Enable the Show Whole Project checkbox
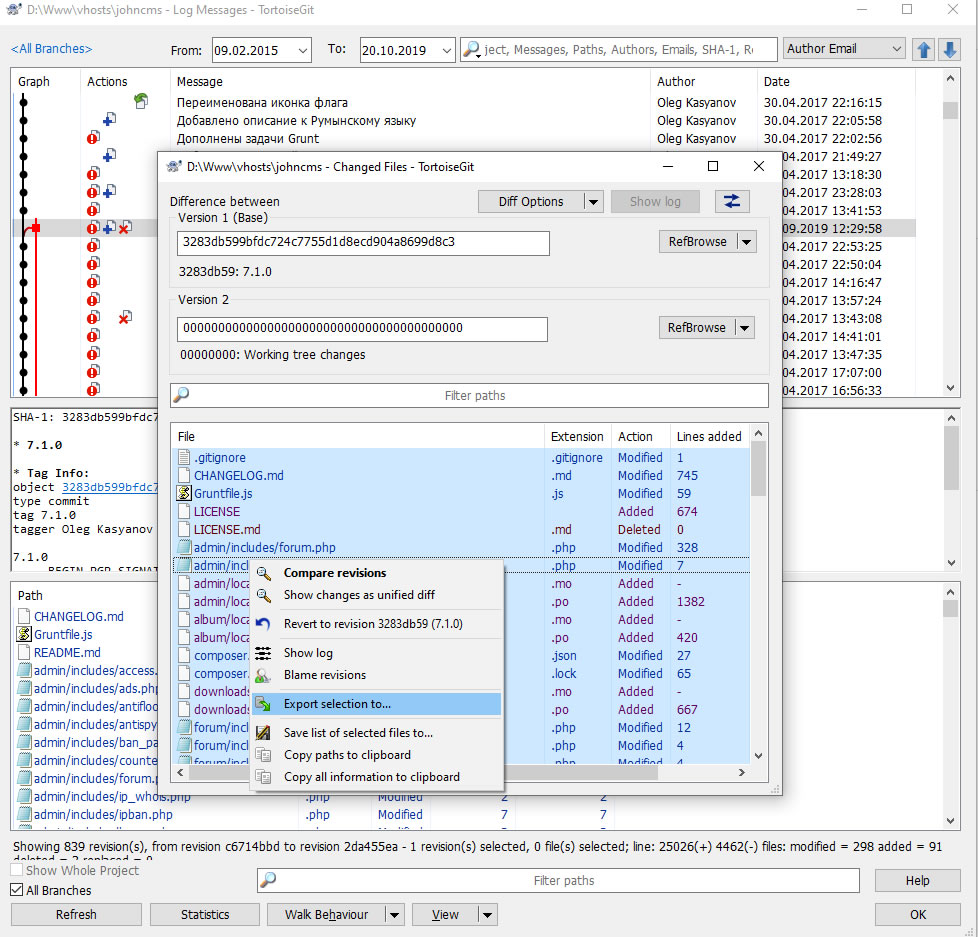This screenshot has width=978, height=937. [x=17, y=870]
